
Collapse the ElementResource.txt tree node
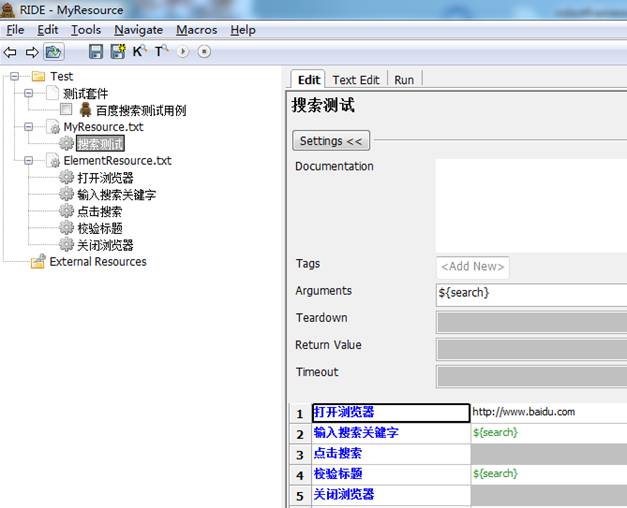28,160
